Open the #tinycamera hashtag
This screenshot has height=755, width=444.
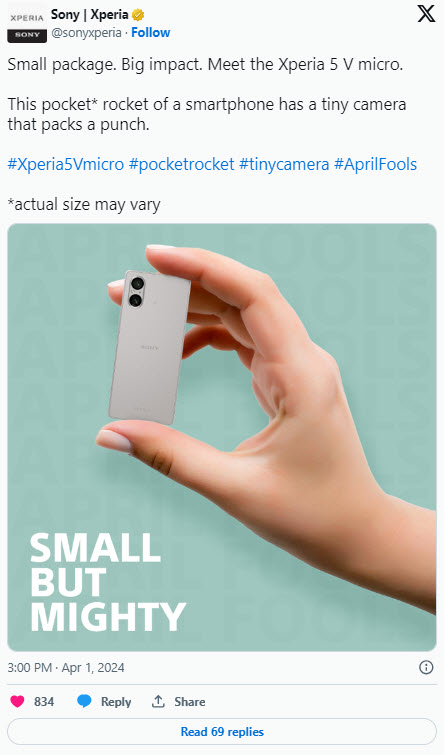coord(284,165)
